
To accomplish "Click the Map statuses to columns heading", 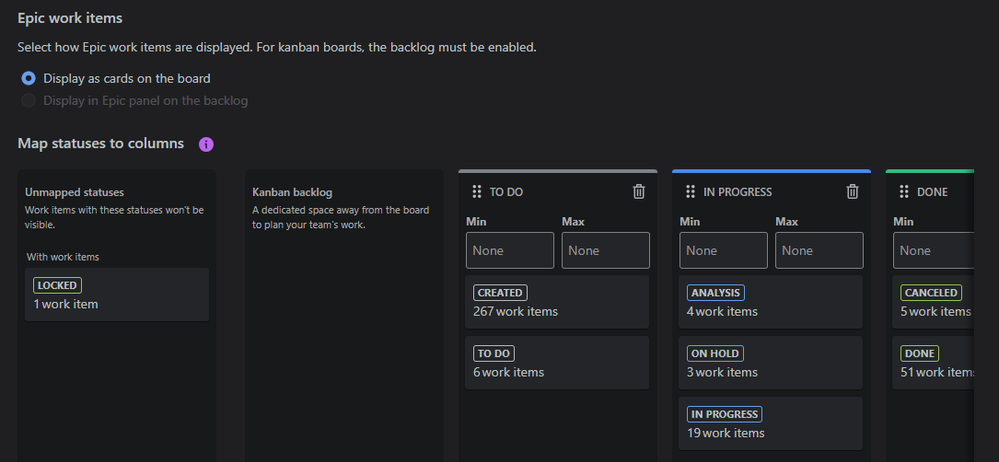I will point(101,143).
